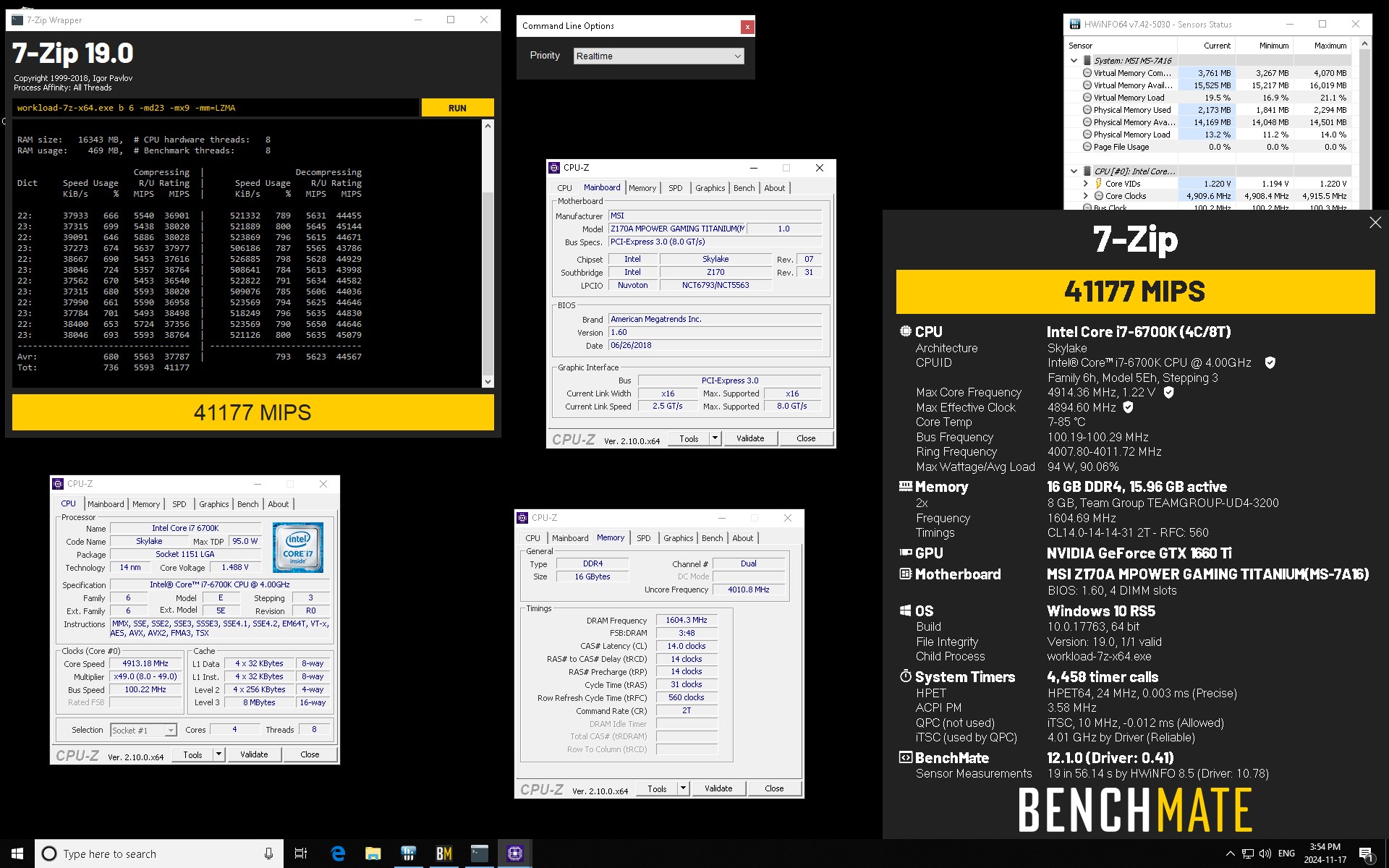
Task: Click the 7-Zip output scroll-down arrow
Action: coord(488,381)
